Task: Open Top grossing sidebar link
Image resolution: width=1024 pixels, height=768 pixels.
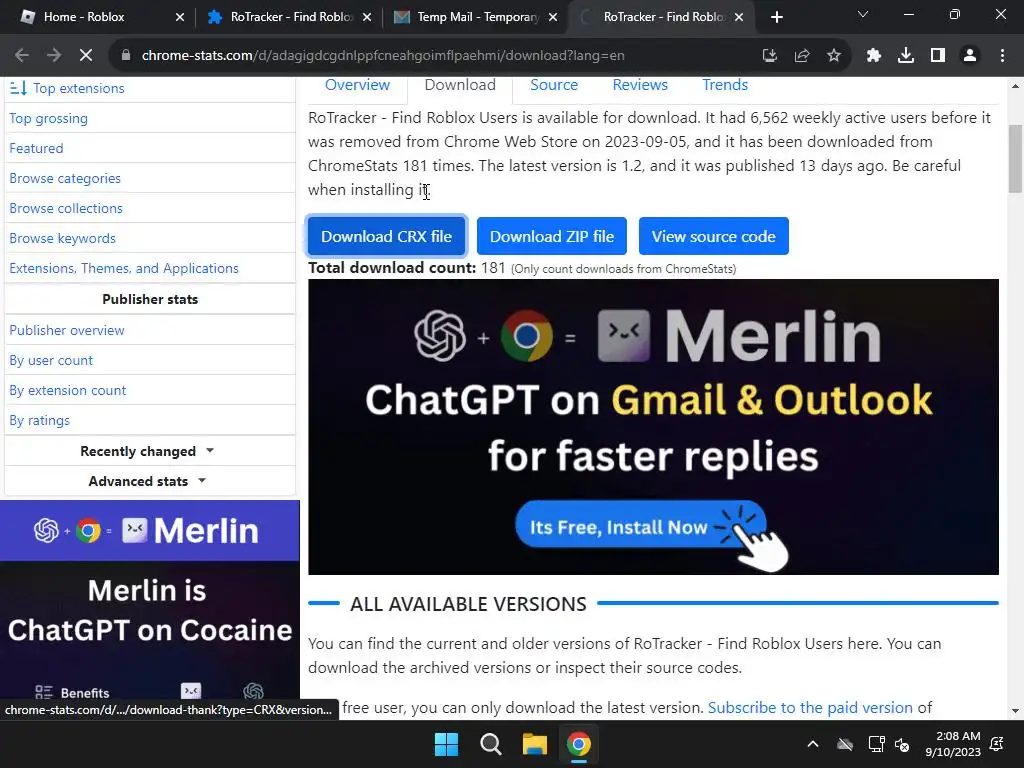Action: (48, 118)
